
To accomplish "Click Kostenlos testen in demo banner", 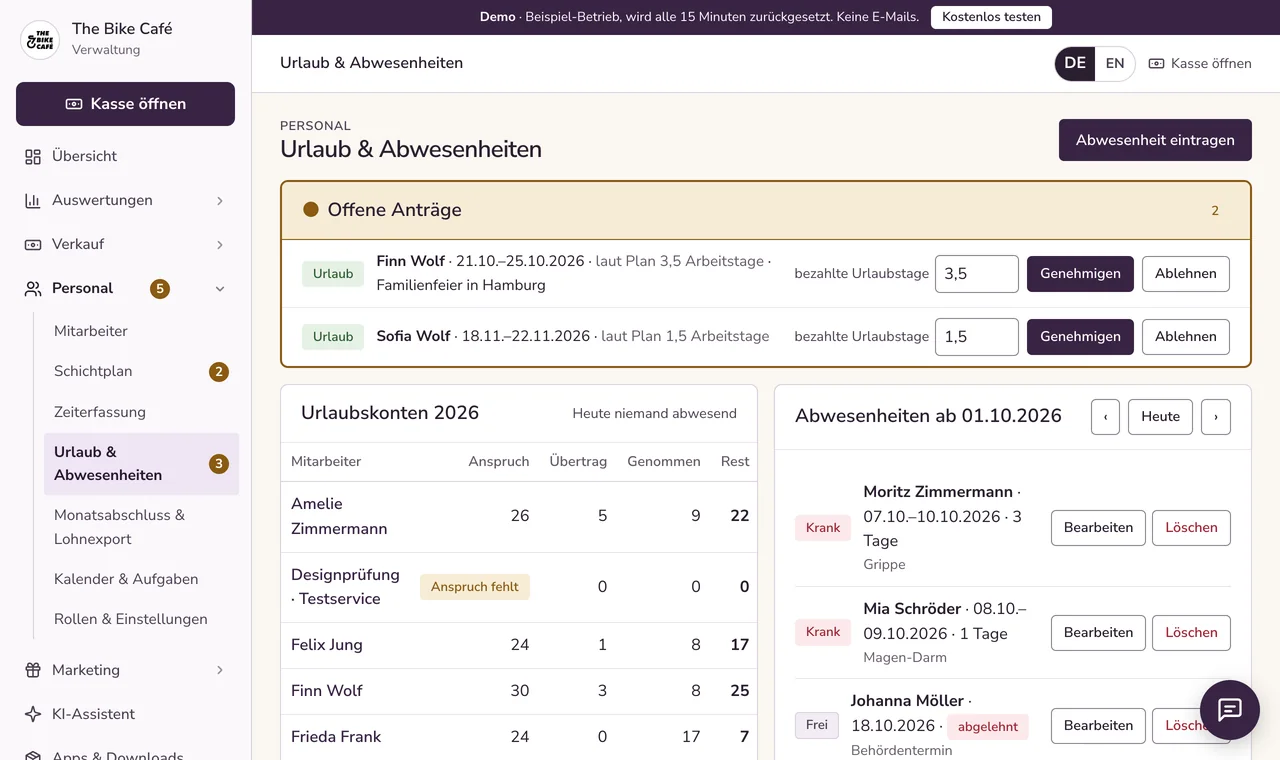I will tap(991, 17).
